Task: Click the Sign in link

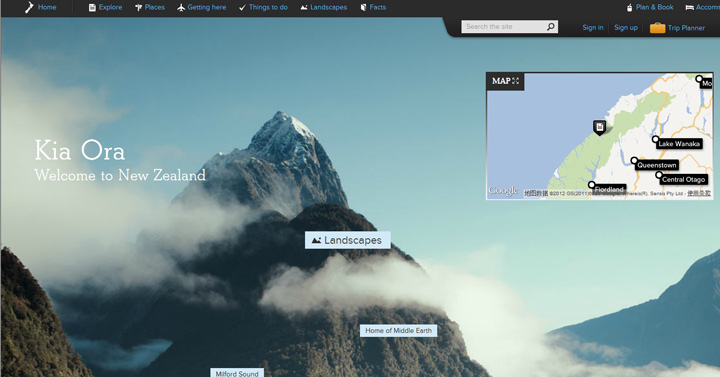Action: point(593,28)
